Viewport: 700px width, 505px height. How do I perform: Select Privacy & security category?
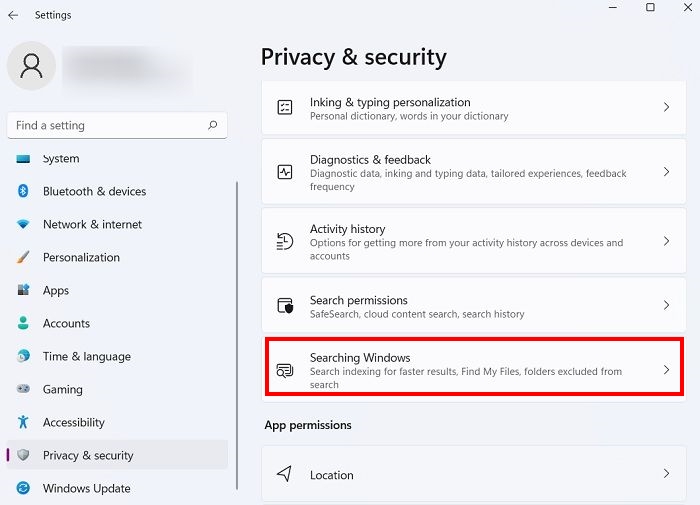coord(117,455)
